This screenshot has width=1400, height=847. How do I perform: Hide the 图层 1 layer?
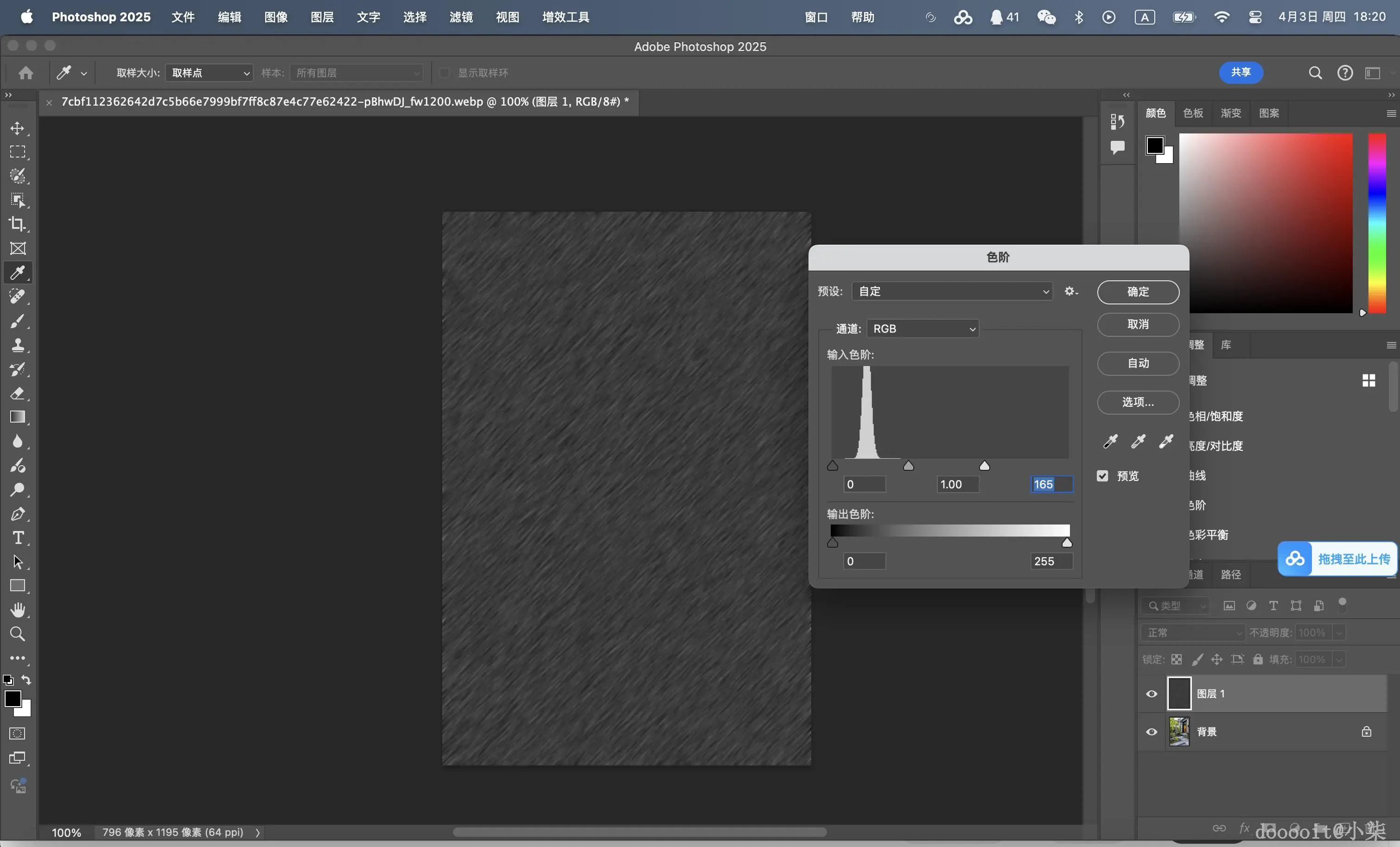(1152, 694)
